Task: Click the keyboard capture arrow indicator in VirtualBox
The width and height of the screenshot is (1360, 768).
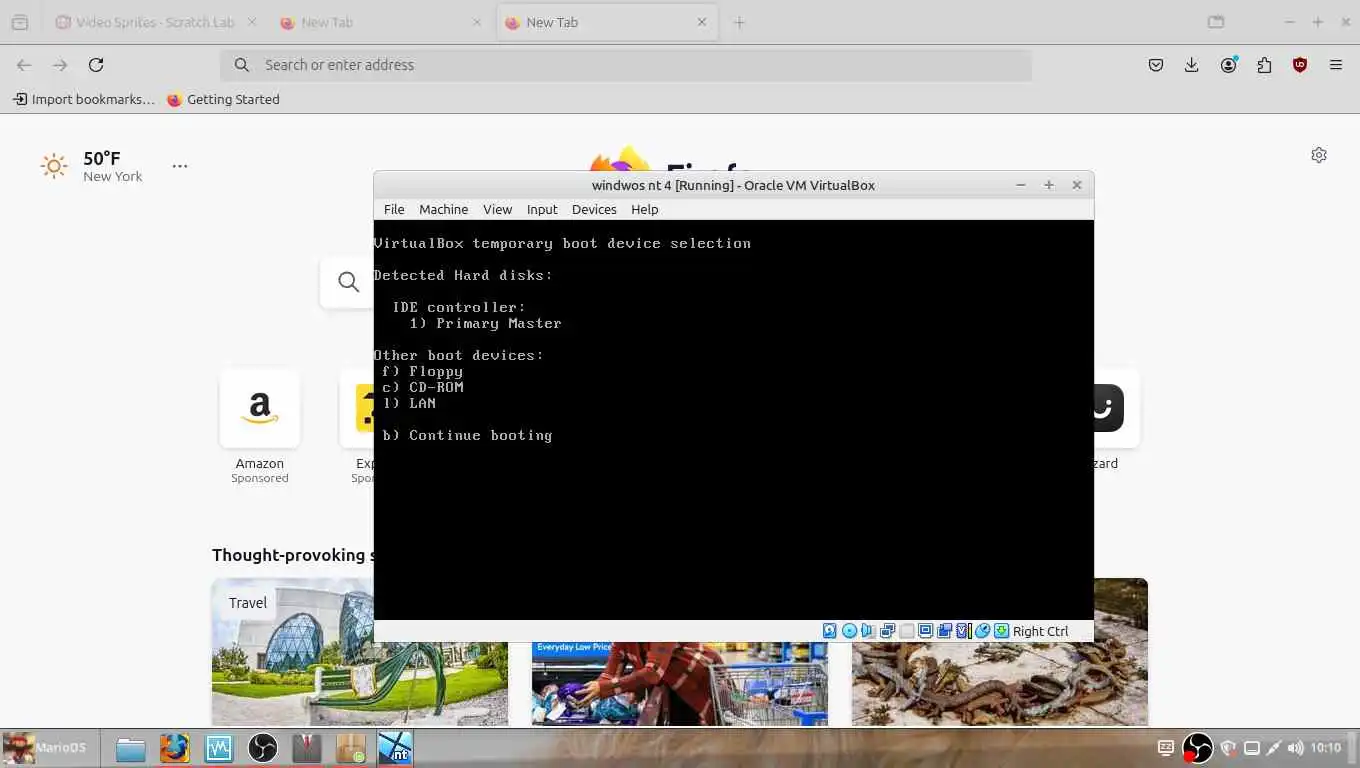Action: (x=1002, y=631)
